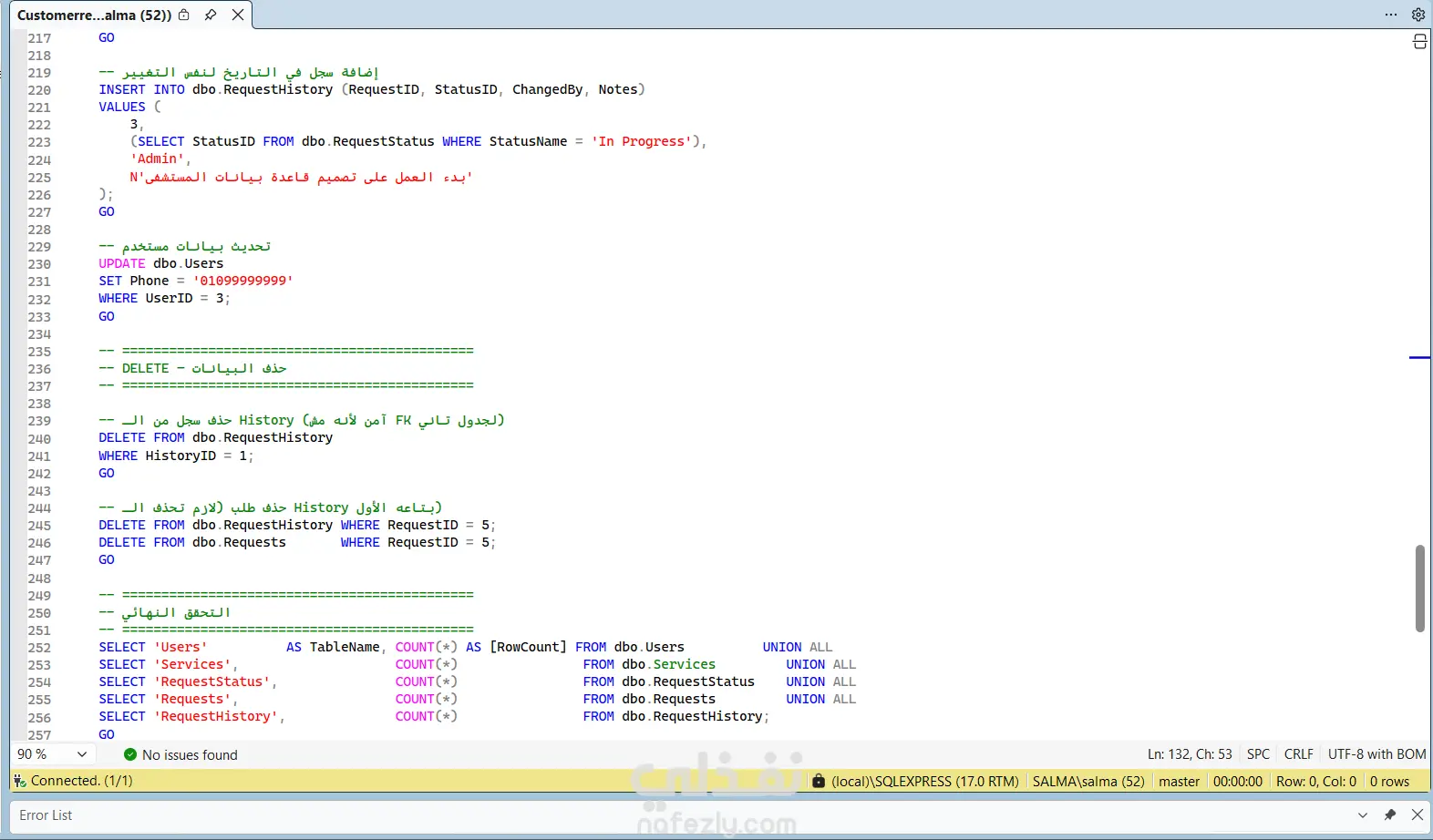Toggle the SPC indentation setting
Viewport: 1433px width, 840px height.
point(1258,754)
